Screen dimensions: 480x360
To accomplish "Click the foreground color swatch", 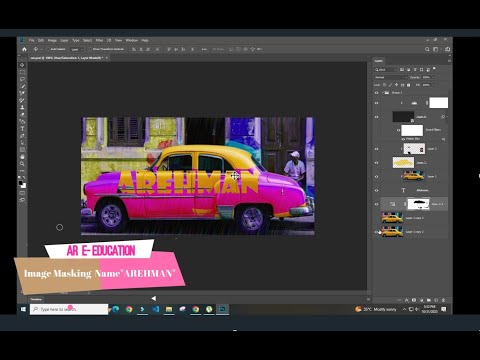I will [21, 183].
